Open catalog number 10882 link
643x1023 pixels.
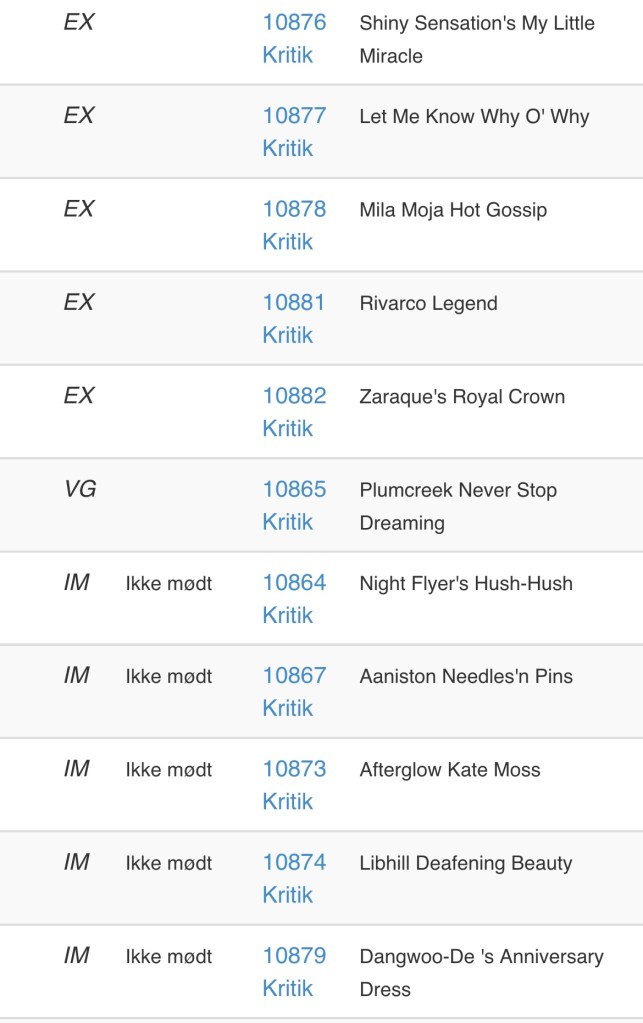294,396
